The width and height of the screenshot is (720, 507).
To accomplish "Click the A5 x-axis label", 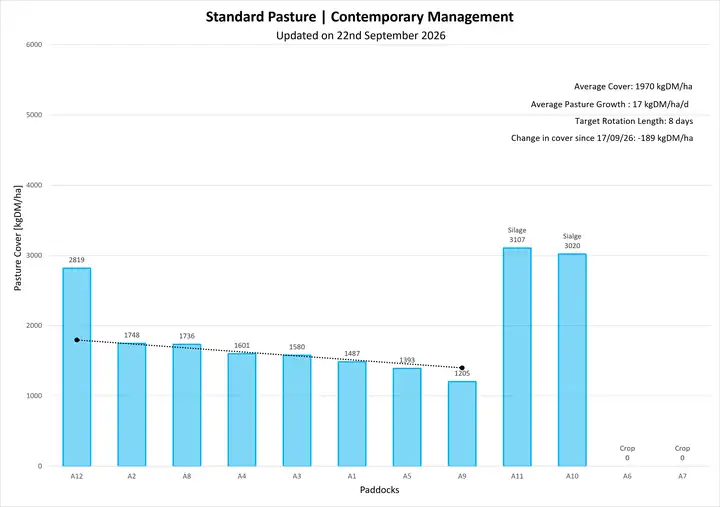I will point(407,476).
